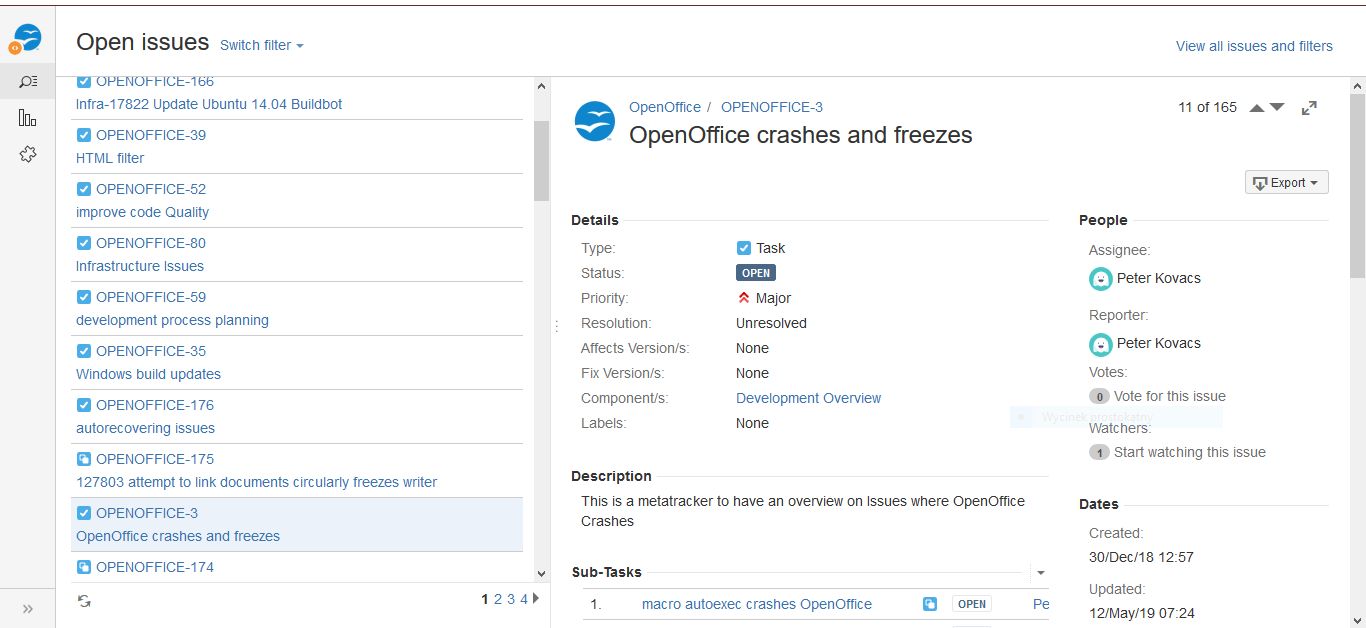Click Vote for this issue
1366x628 pixels.
click(1170, 396)
